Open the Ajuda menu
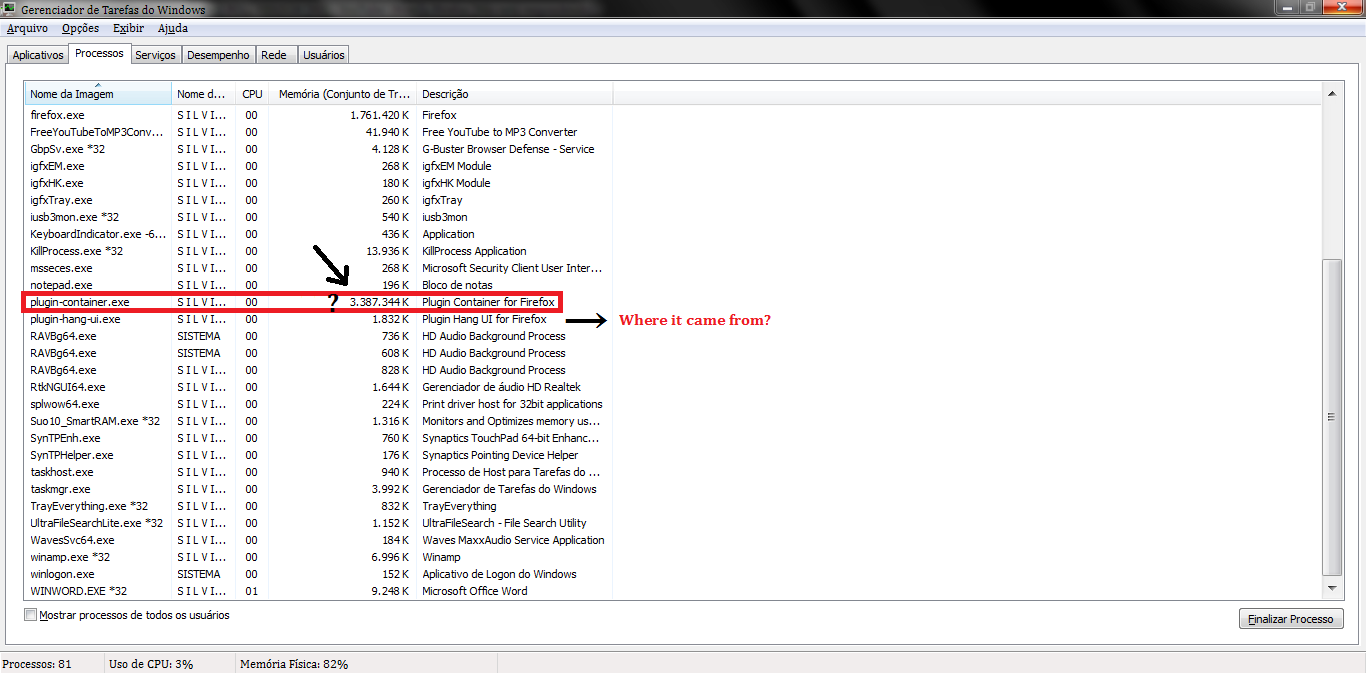This screenshot has height=674, width=1366. pyautogui.click(x=173, y=28)
